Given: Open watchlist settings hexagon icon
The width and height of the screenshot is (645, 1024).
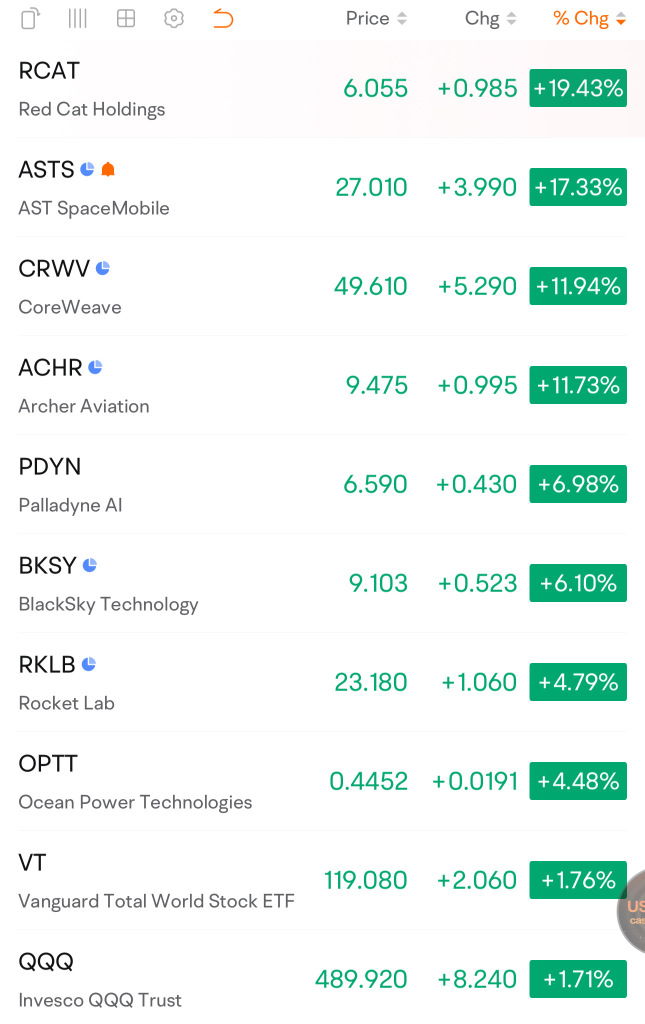Looking at the screenshot, I should click(174, 18).
